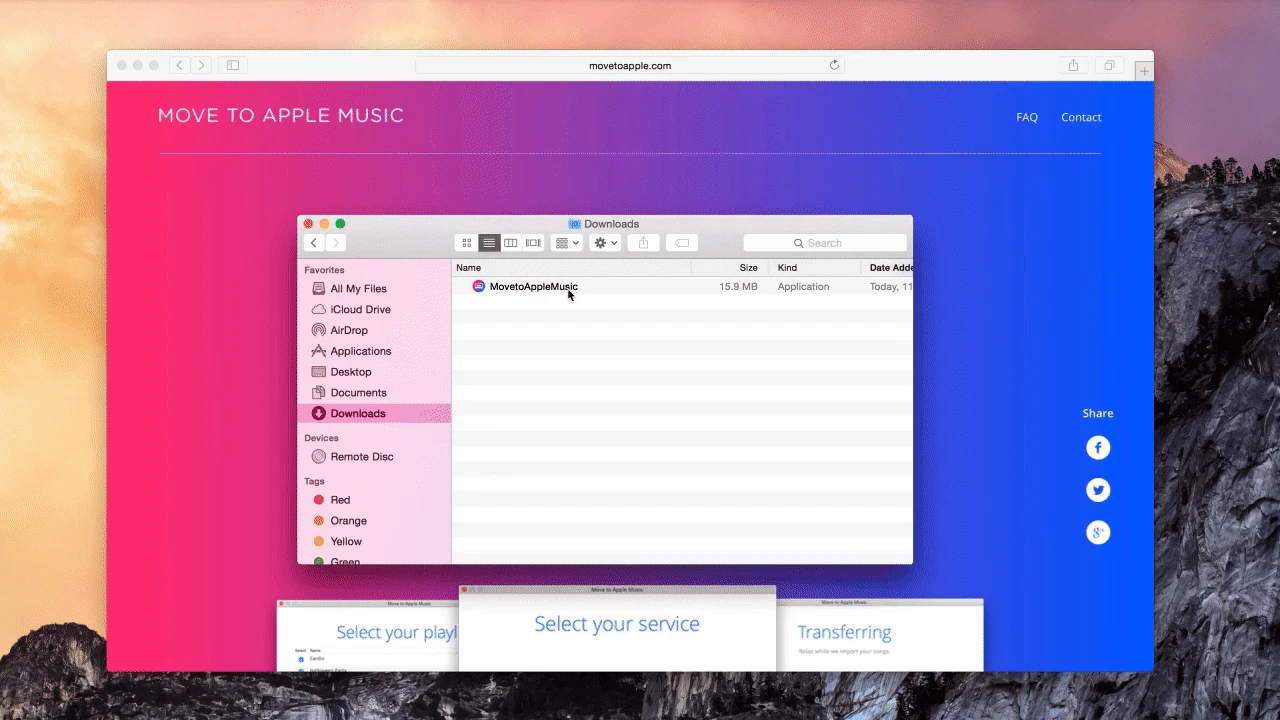The width and height of the screenshot is (1280, 720).
Task: Select the MovetoAppleMusic file row
Action: pyautogui.click(x=682, y=287)
